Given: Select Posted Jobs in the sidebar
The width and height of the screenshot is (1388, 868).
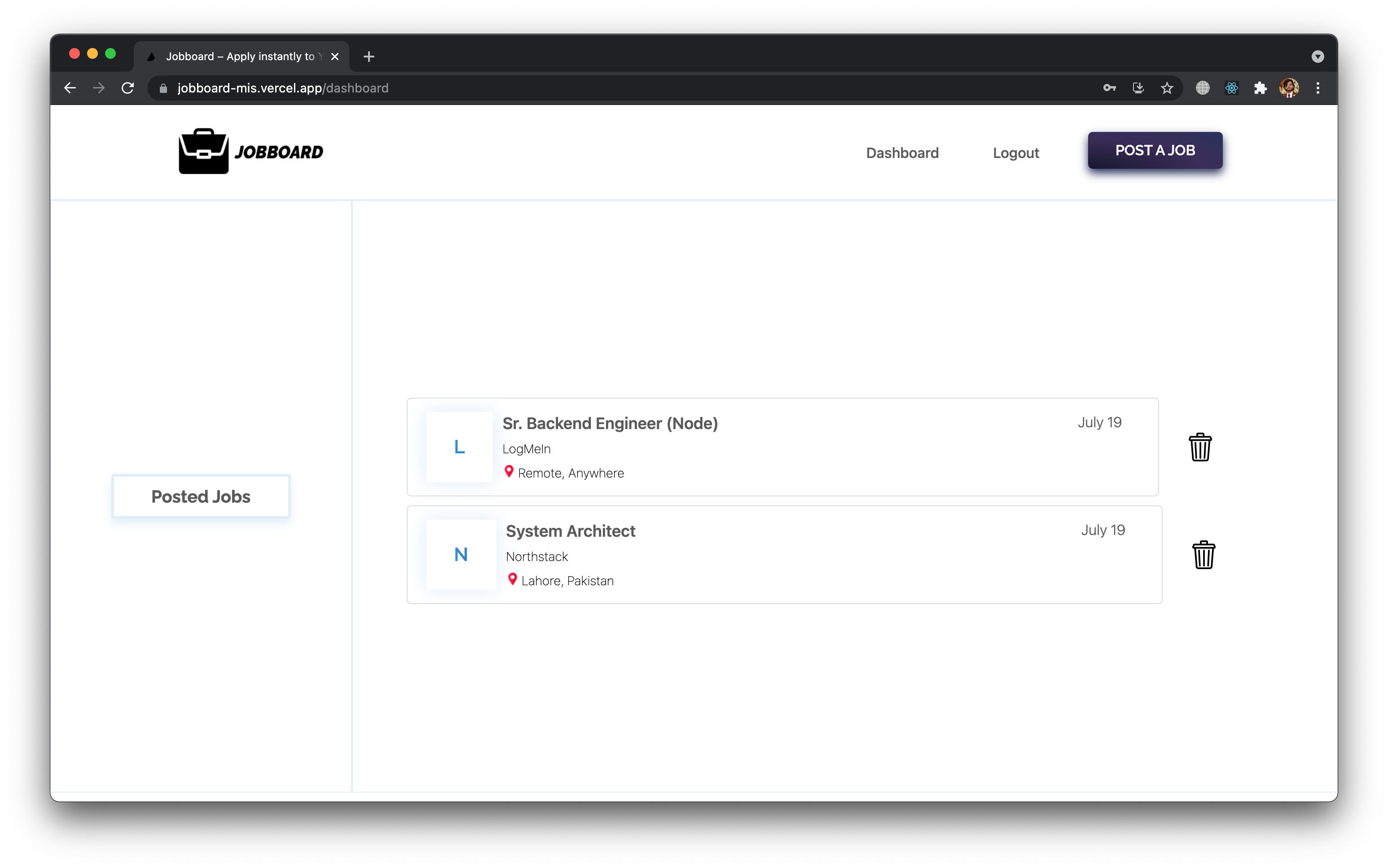Looking at the screenshot, I should [201, 496].
